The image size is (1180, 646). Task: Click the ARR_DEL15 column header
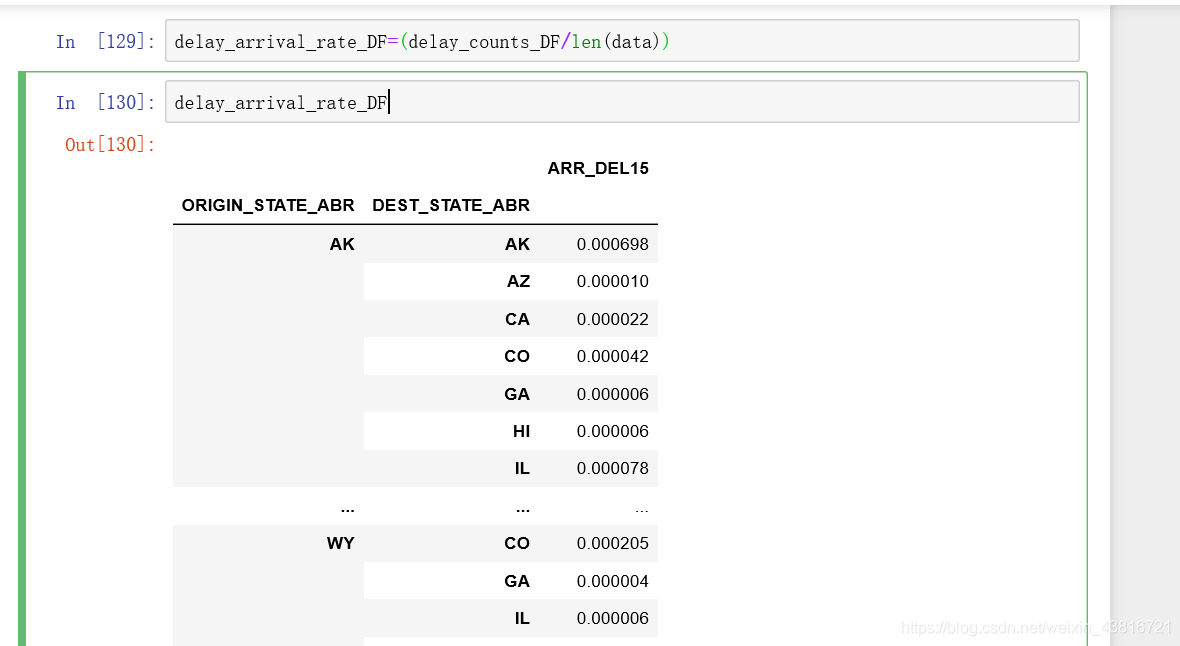(598, 169)
